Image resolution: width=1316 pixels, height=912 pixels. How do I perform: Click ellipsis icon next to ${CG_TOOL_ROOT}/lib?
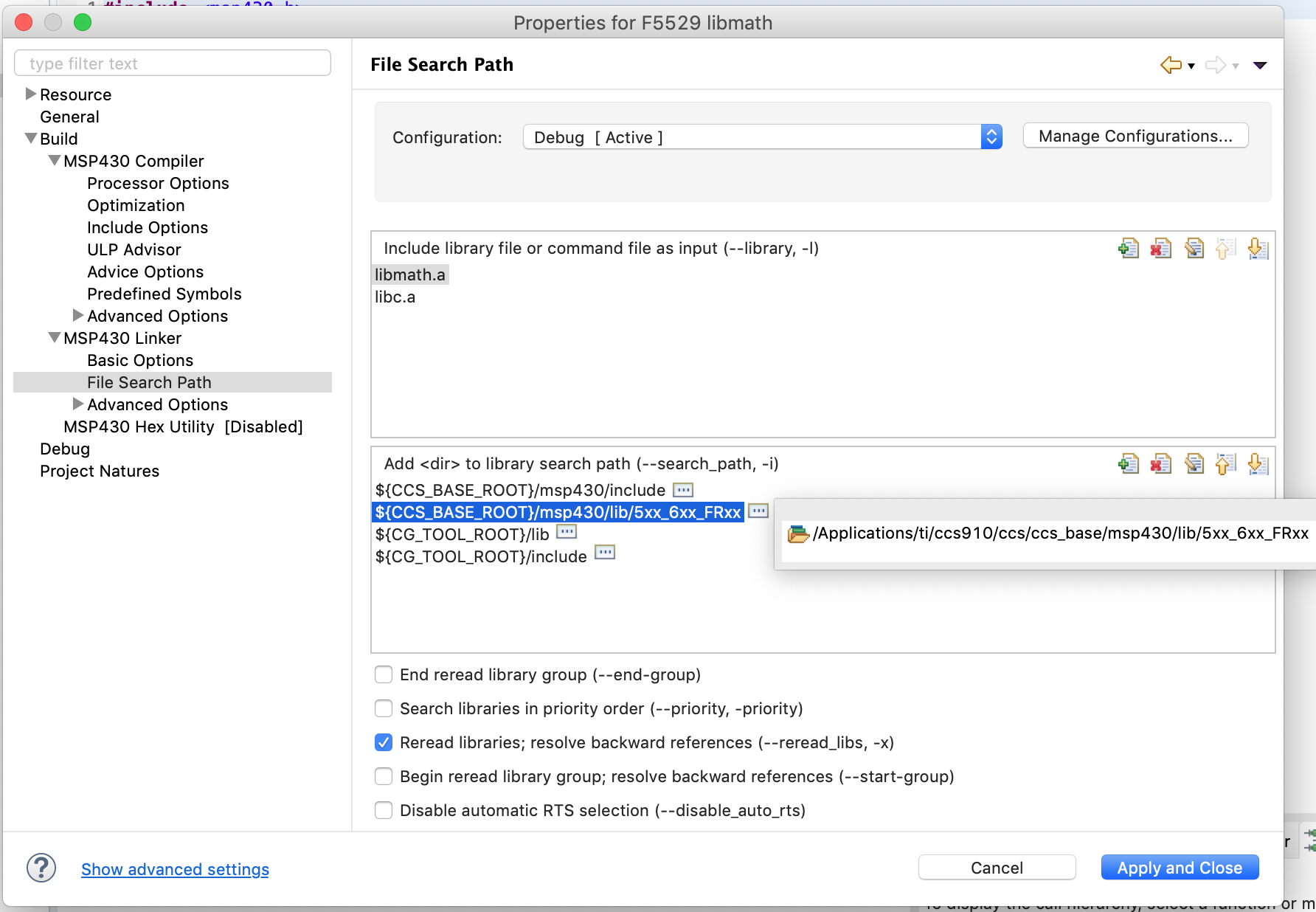pyautogui.click(x=567, y=532)
